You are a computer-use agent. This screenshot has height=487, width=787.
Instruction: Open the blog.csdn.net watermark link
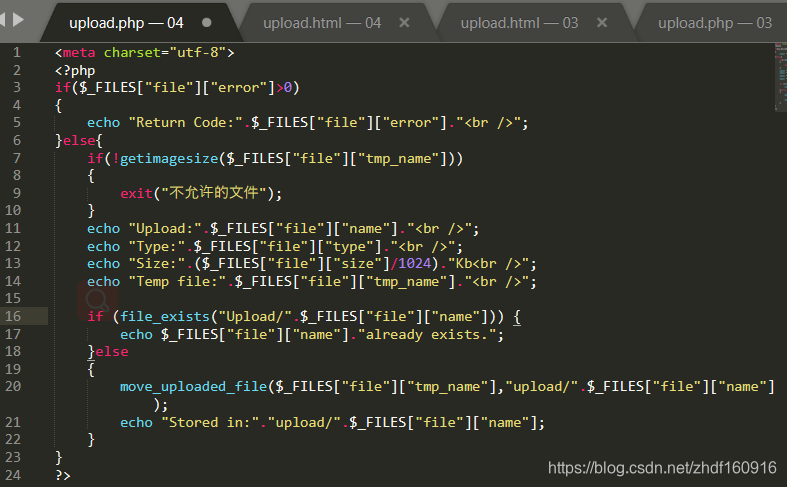pos(662,468)
